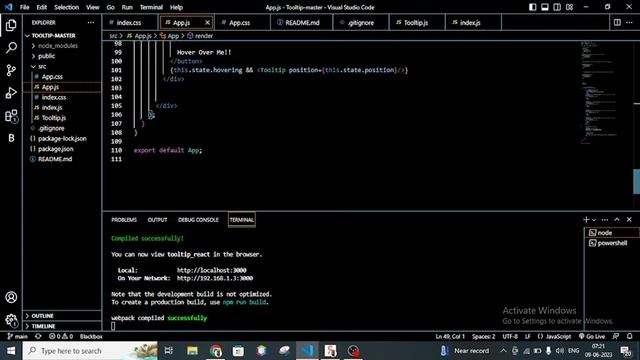Click the synchronize changes icon in status bar

38,336
